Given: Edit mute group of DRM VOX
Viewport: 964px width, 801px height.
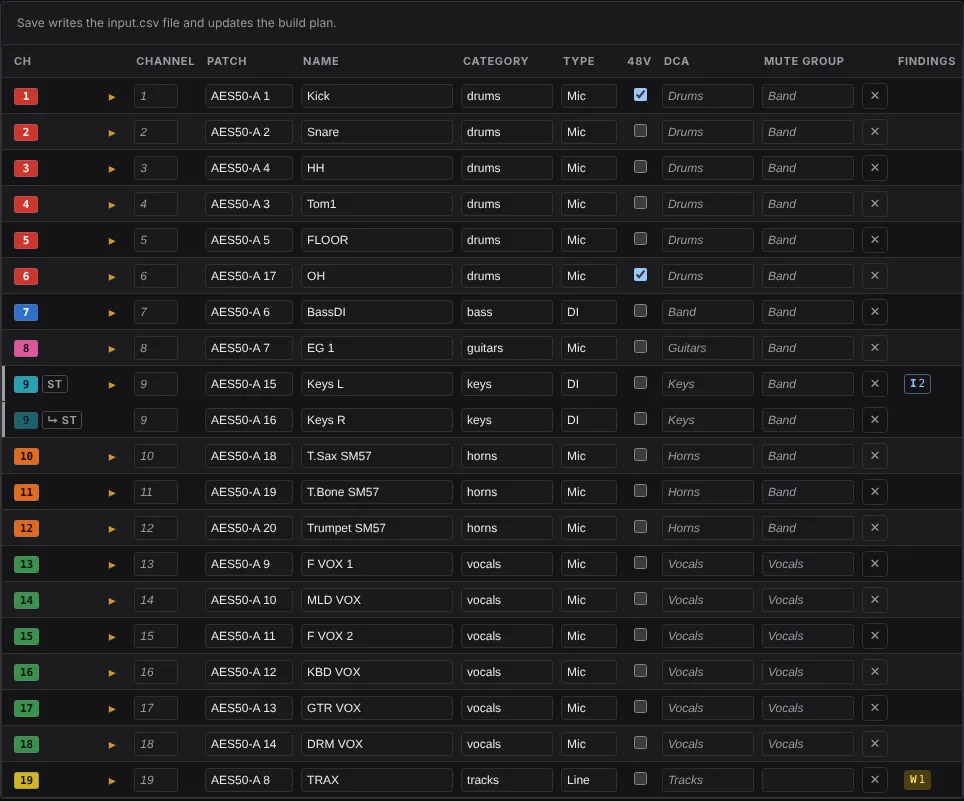Looking at the screenshot, I should click(x=807, y=744).
